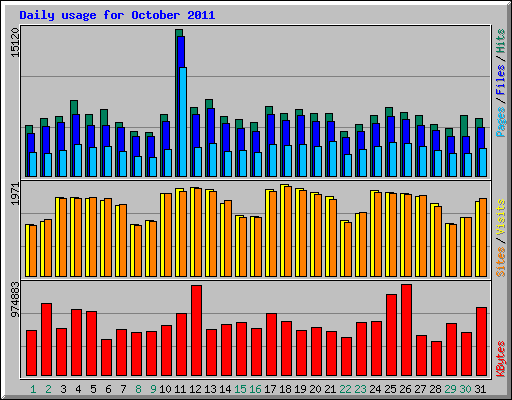Click day 6 on the x-axis

click(x=108, y=389)
